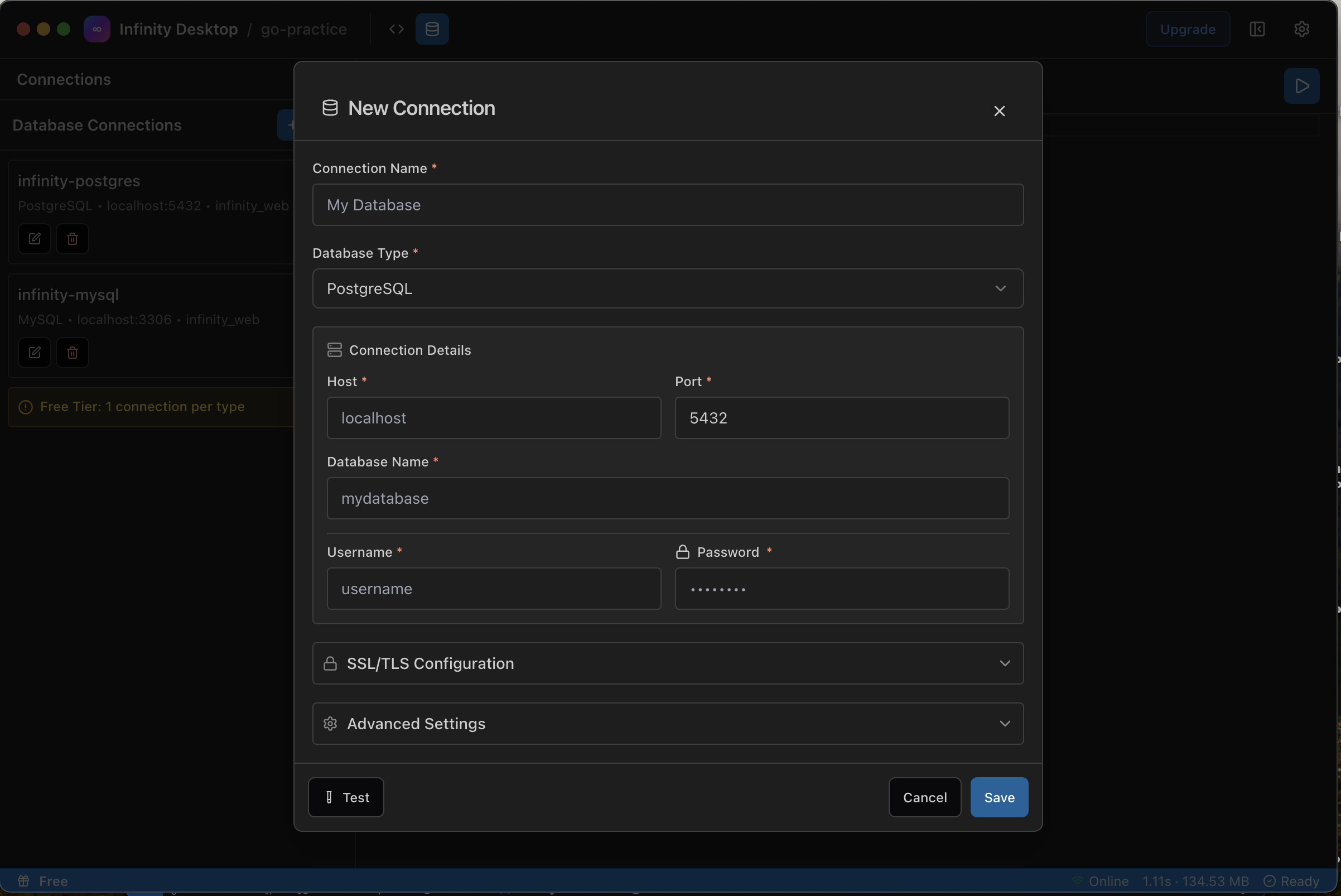This screenshot has height=896, width=1341.
Task: Close the New Connection dialog
Action: click(x=998, y=111)
